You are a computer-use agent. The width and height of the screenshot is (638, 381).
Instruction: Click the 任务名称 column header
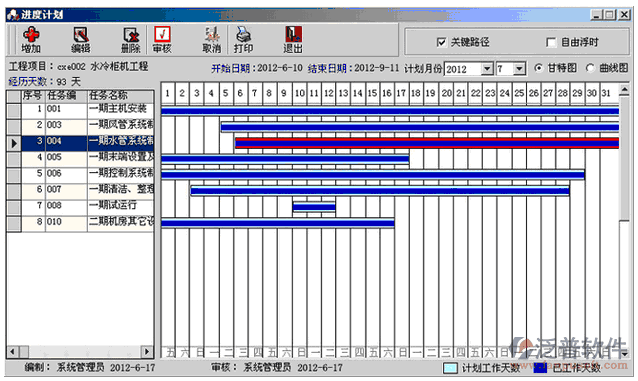121,96
